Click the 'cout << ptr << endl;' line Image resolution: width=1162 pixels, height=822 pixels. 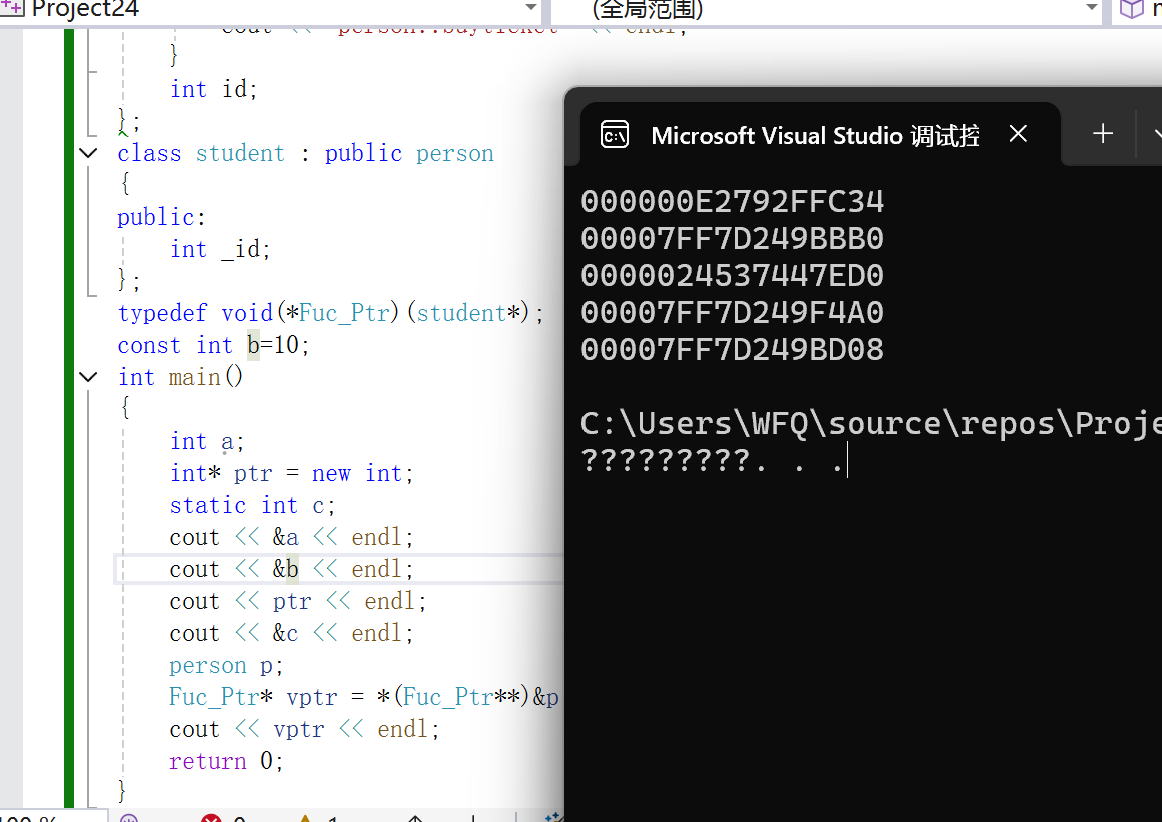click(x=298, y=601)
